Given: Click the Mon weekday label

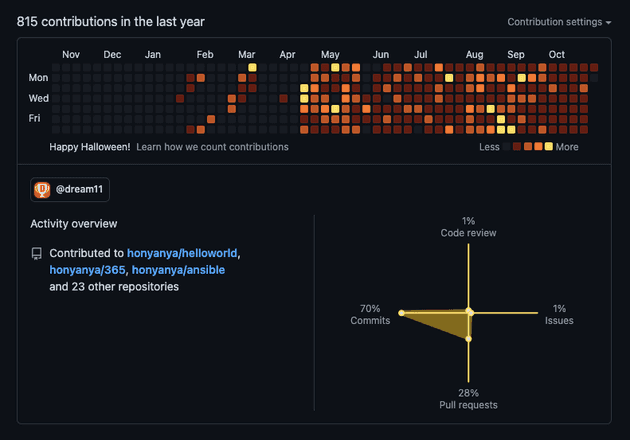Looking at the screenshot, I should (x=38, y=78).
